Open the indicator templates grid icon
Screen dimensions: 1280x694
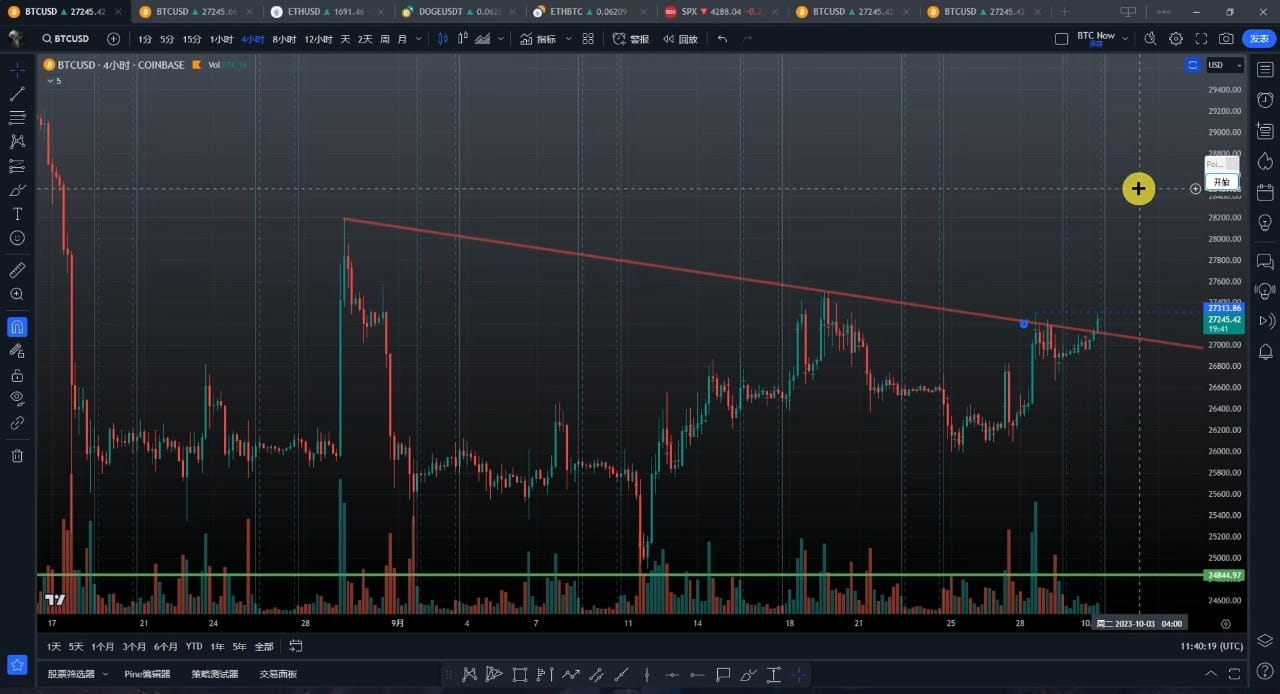(x=588, y=39)
